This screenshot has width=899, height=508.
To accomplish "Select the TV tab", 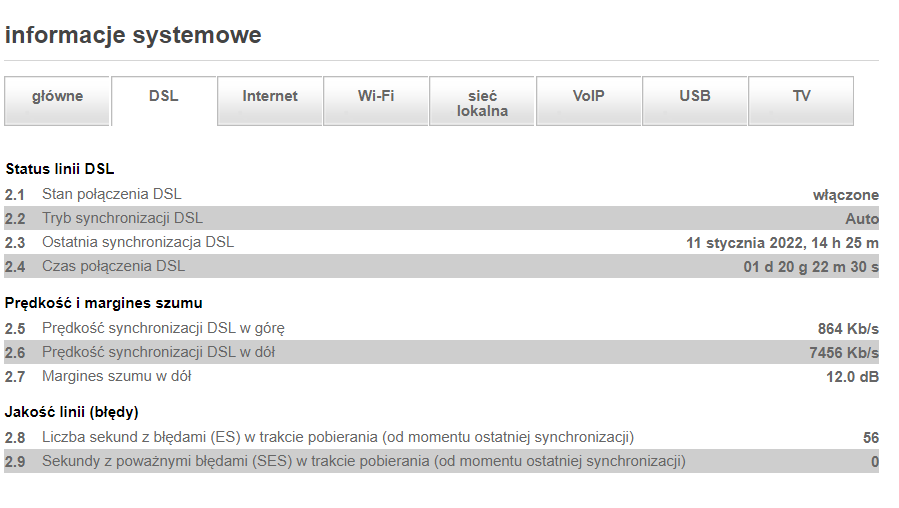I will click(x=801, y=97).
